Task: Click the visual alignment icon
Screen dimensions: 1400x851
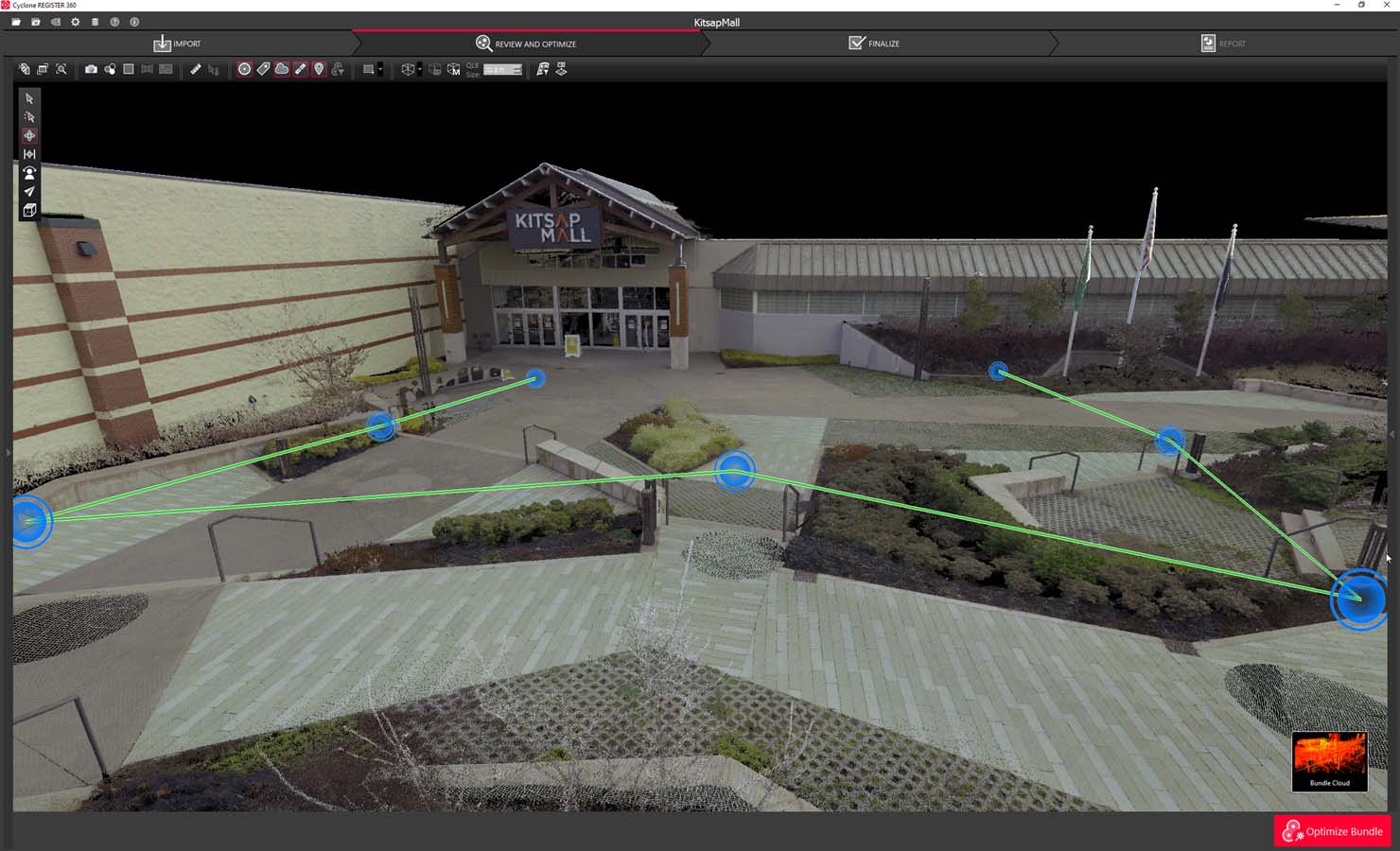Action: pyautogui.click(x=543, y=69)
